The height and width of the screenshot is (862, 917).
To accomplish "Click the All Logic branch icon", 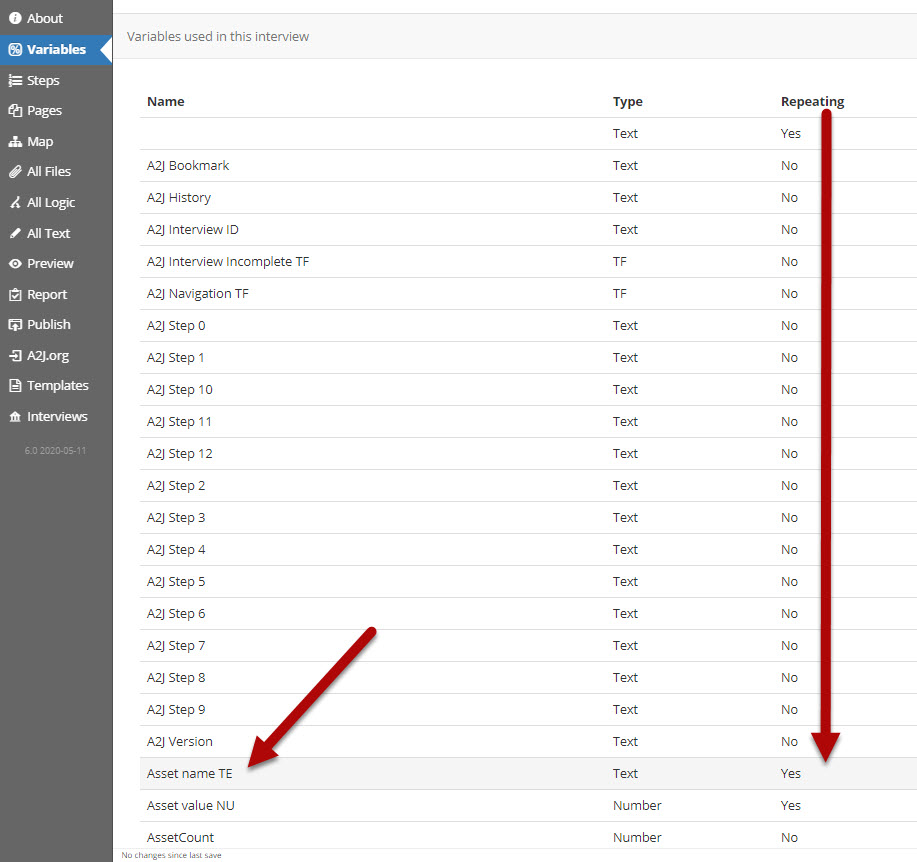I will pos(15,203).
